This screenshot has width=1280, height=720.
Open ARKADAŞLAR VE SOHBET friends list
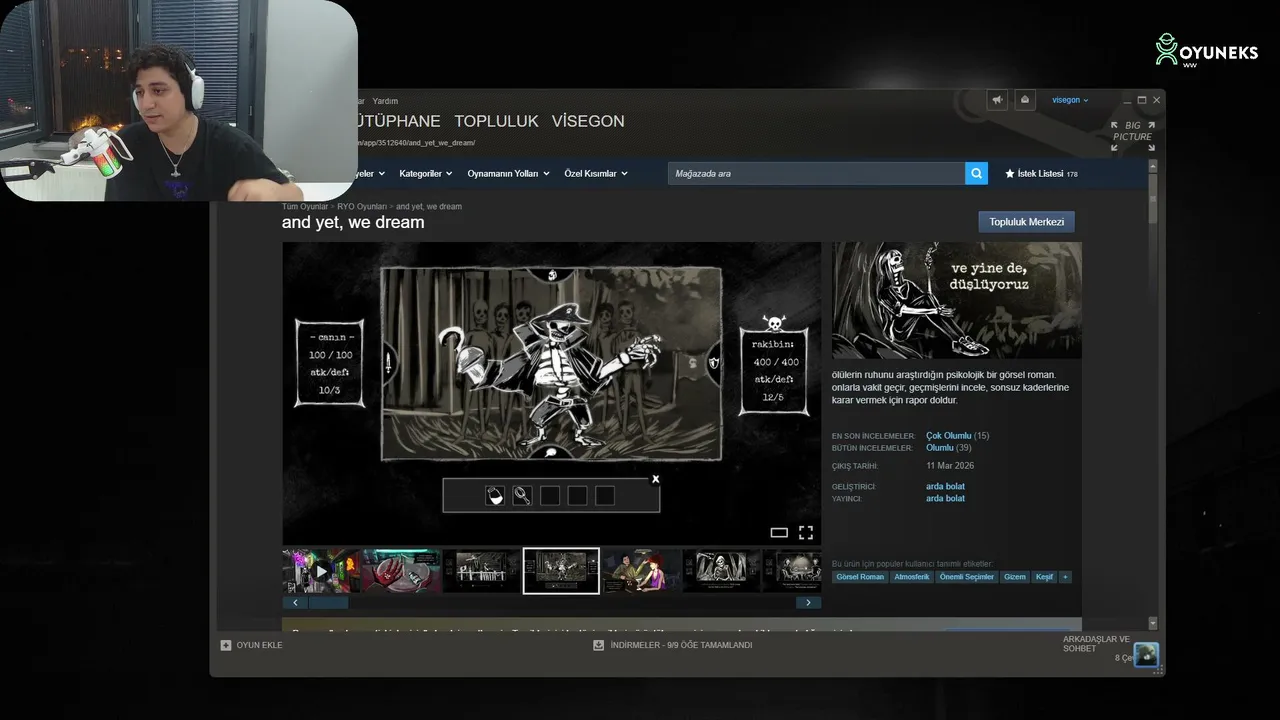click(x=1096, y=644)
